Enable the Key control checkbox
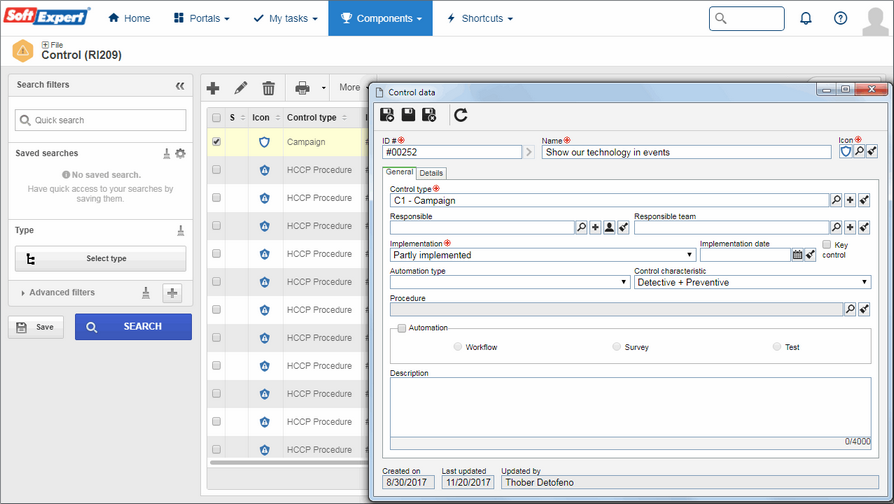The image size is (894, 504). (x=827, y=244)
